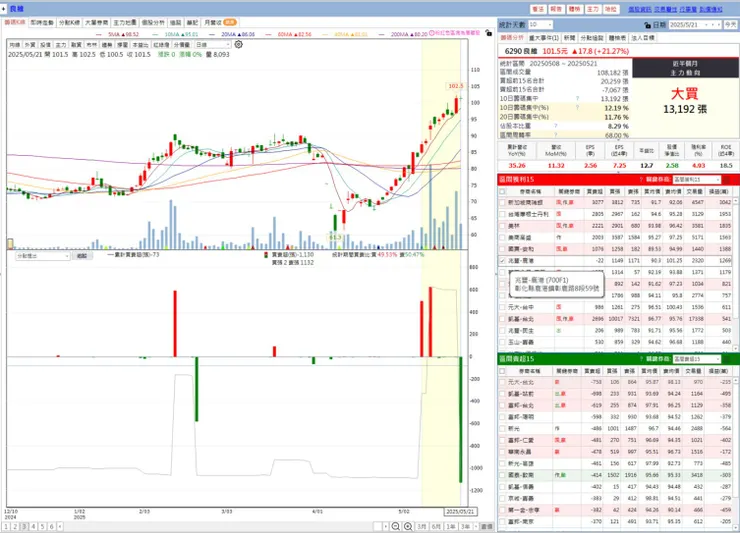Click the zoom out magnifier icon
Image resolution: width=740 pixels, height=533 pixels.
(396, 526)
